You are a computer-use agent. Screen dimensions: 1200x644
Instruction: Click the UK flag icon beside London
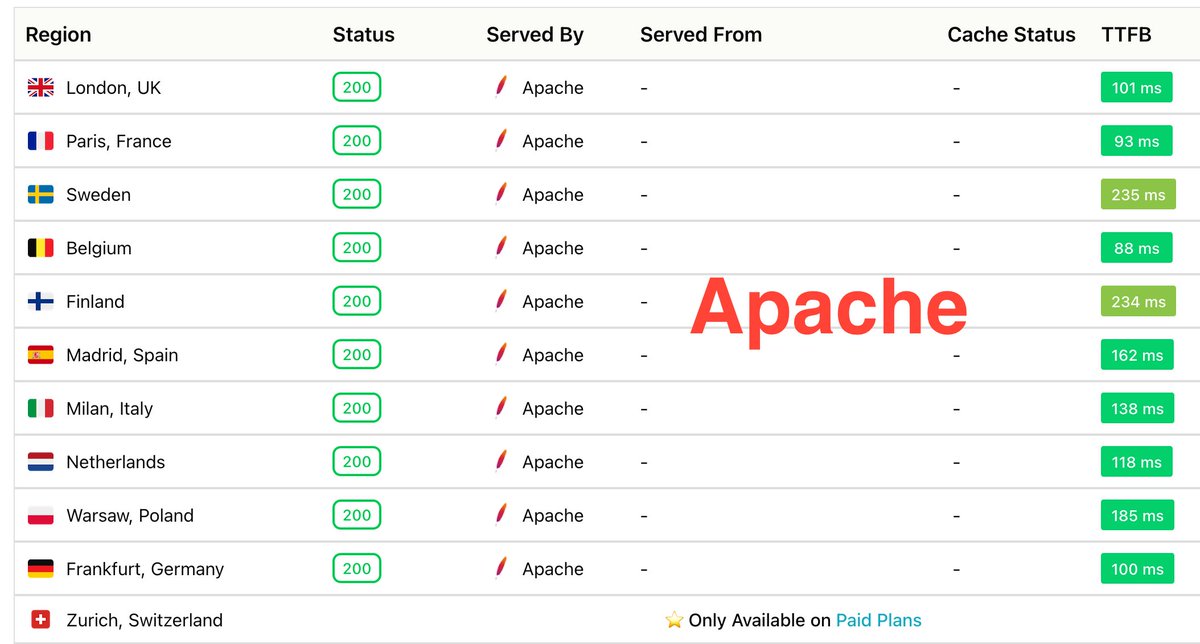40,88
